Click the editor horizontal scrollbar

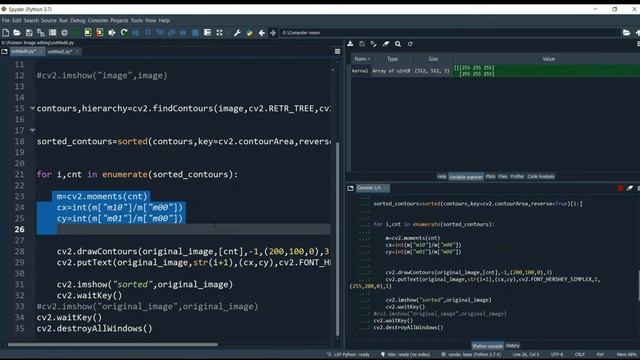point(113,344)
